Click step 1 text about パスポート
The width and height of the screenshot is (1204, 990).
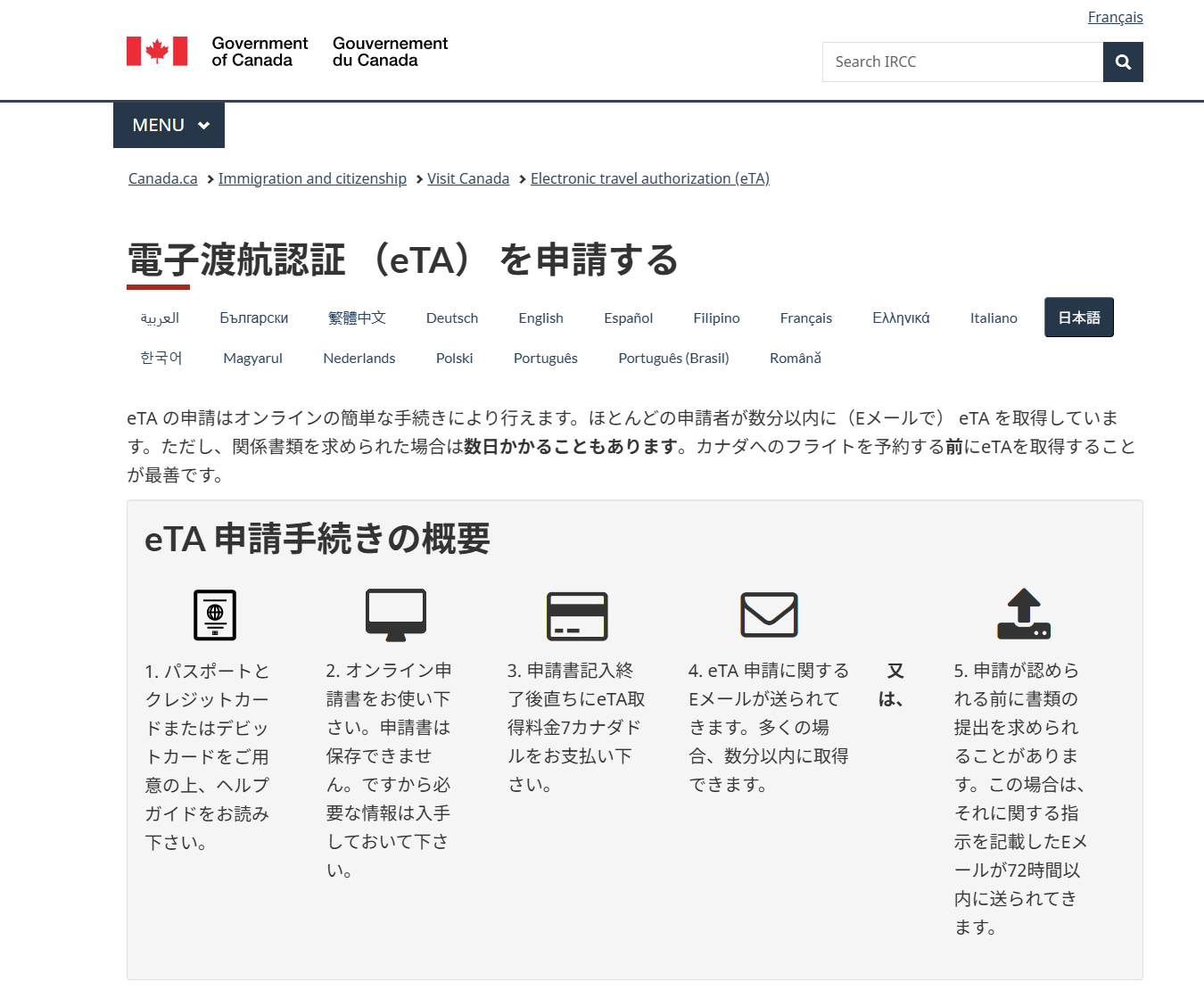pos(208,756)
